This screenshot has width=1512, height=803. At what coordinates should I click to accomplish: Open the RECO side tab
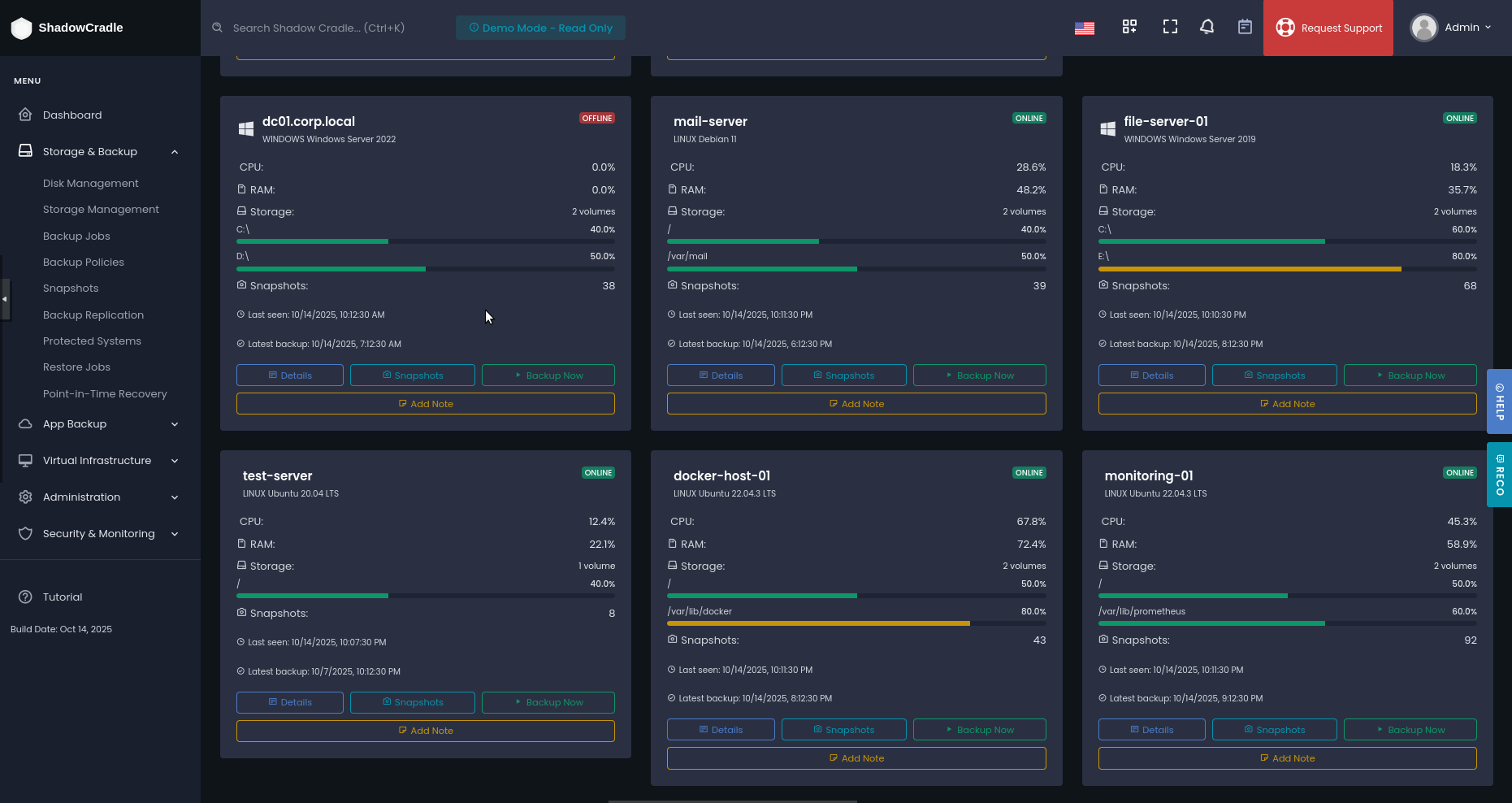pos(1500,475)
